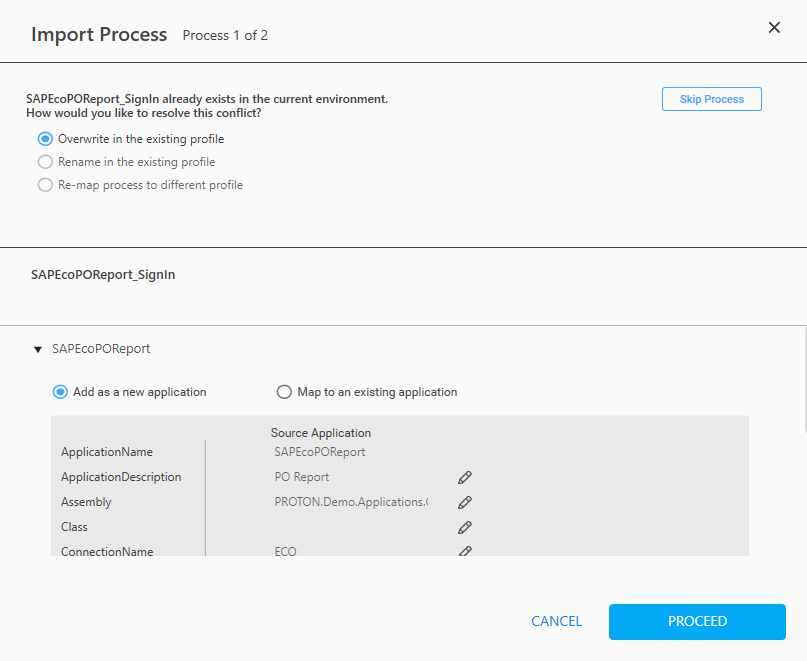Edit the Class value pencil icon
The image size is (807, 661).
[x=465, y=528]
